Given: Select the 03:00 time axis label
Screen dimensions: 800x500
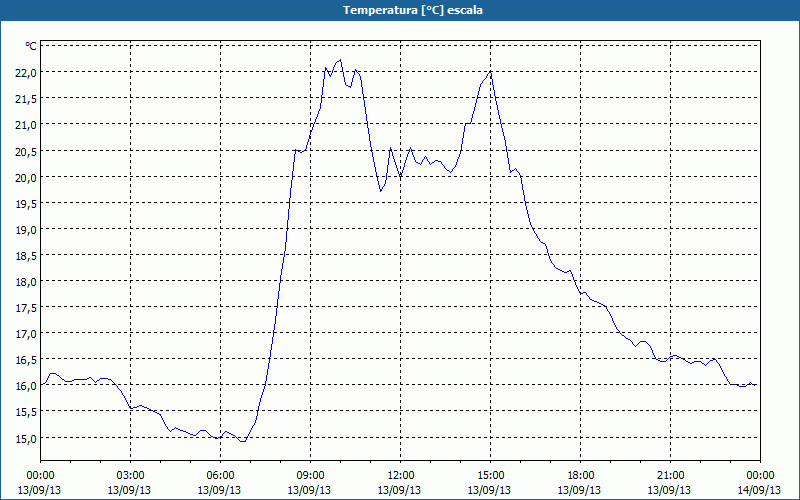Looking at the screenshot, I should click(130, 476).
